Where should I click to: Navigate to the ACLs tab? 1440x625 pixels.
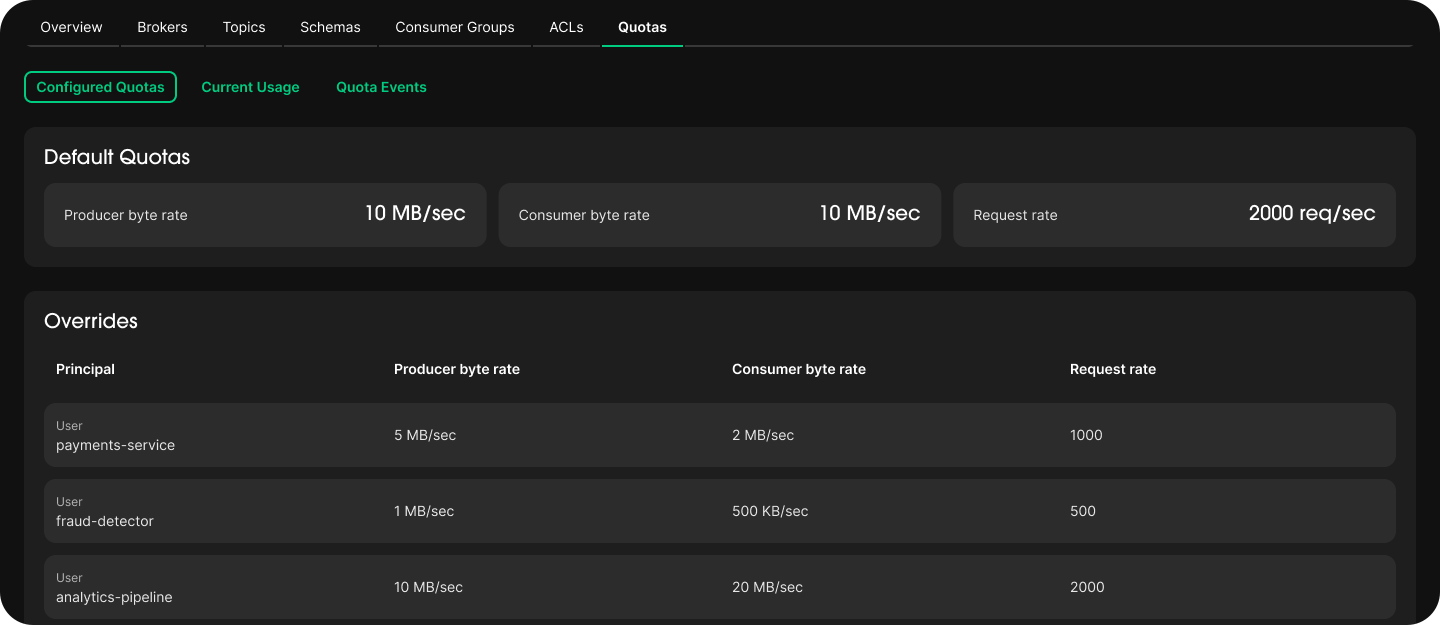point(566,27)
